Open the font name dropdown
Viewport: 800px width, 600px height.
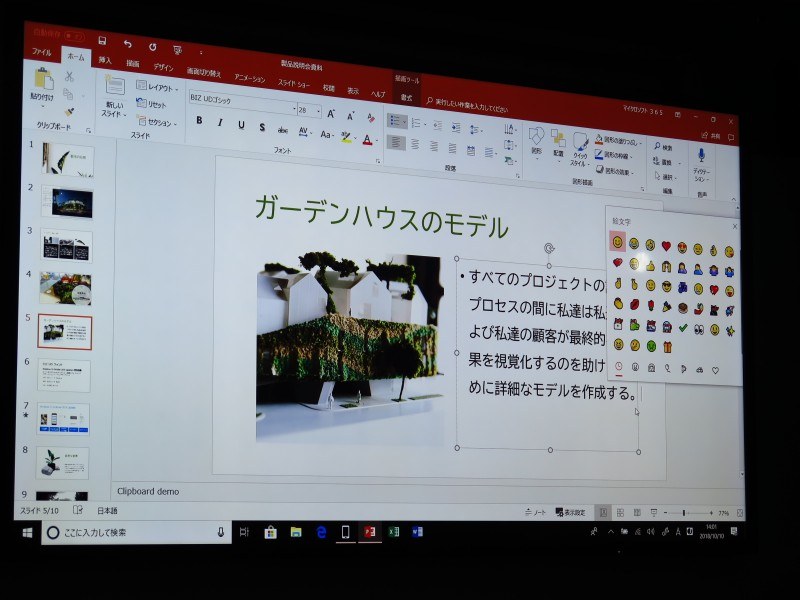point(294,108)
